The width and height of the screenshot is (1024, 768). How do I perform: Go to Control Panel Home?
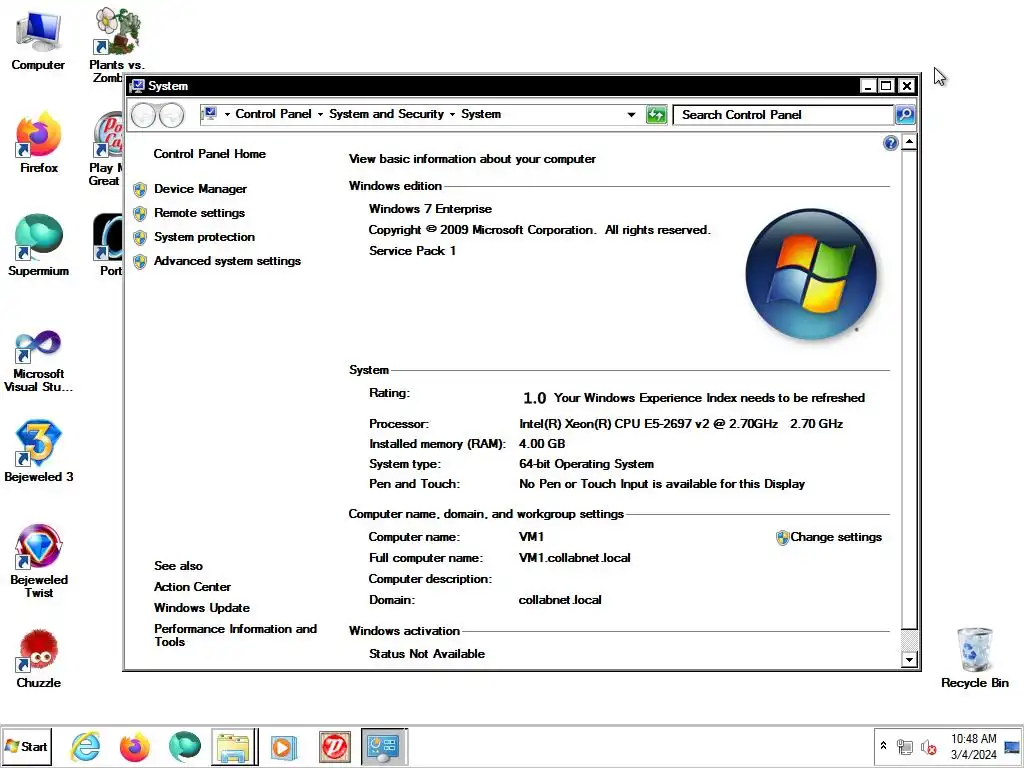point(210,154)
